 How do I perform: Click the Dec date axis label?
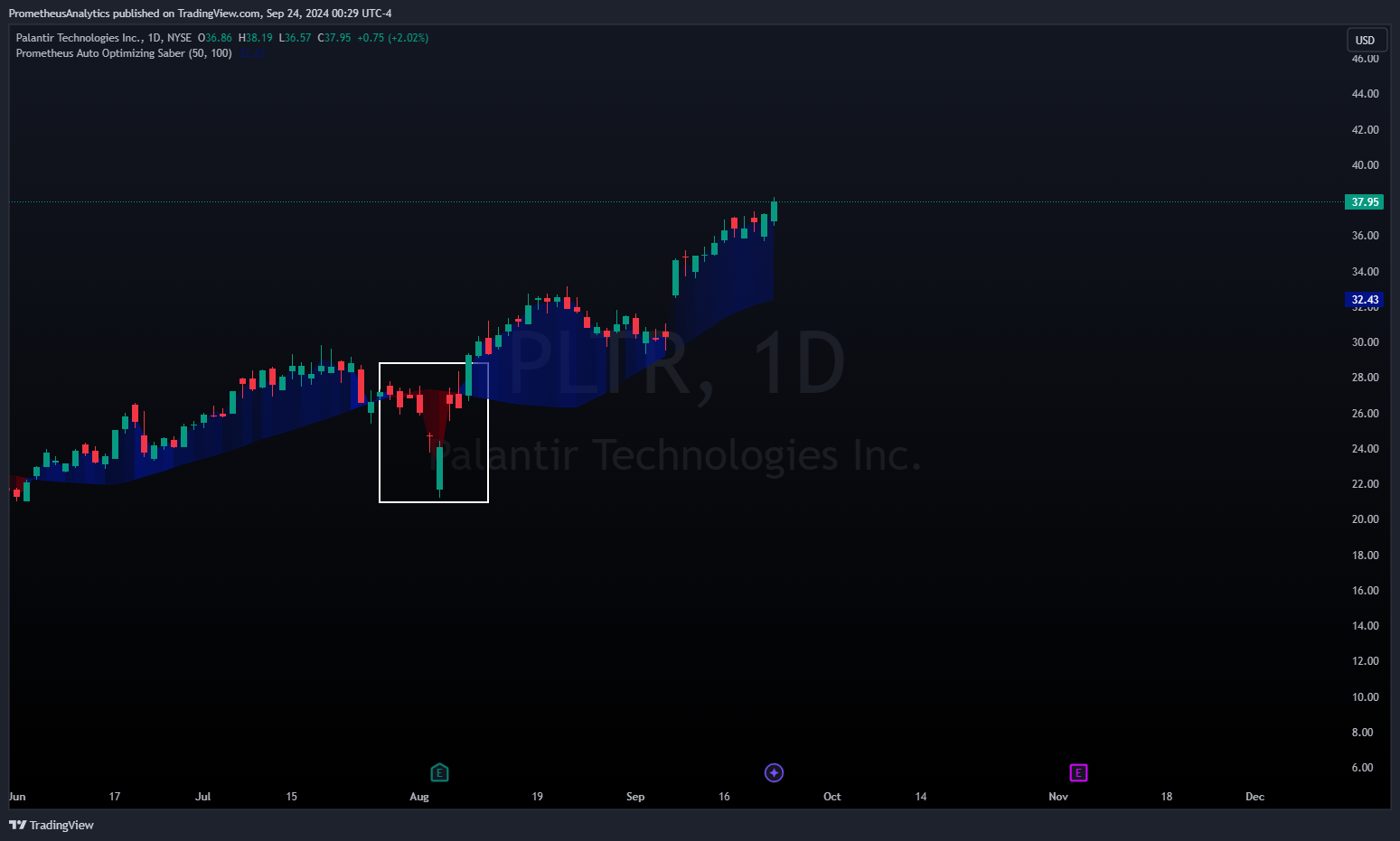(1254, 797)
